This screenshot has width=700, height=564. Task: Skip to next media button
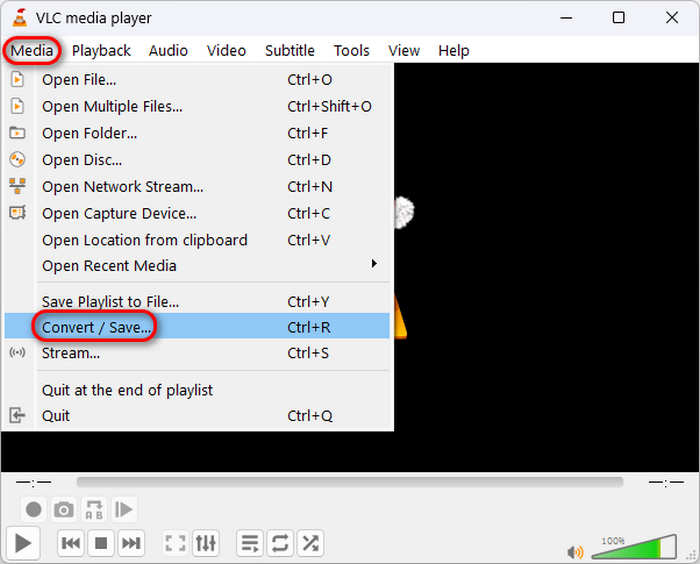132,543
